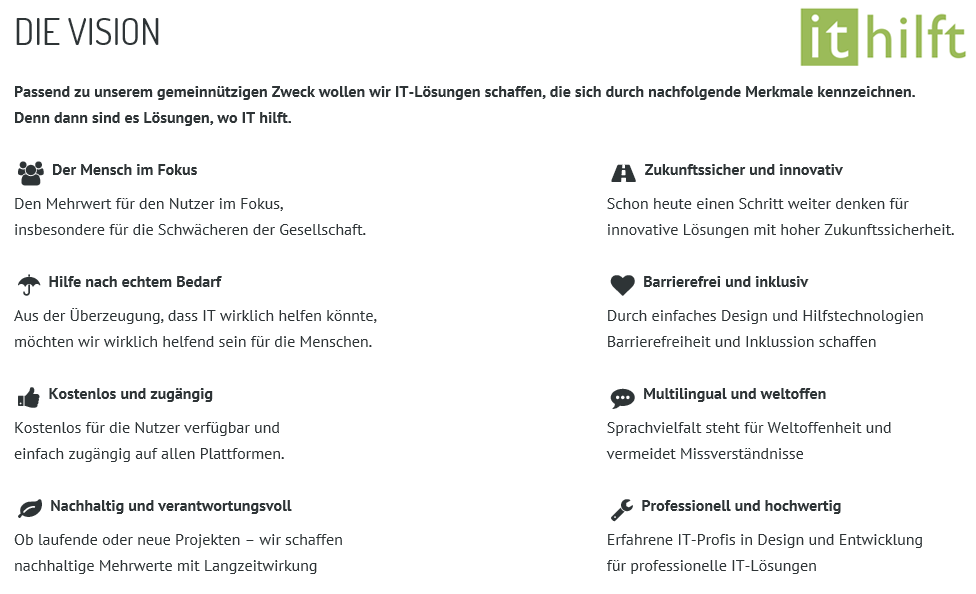Screen dimensions: 976x594
Task: Click the green 'it' logo square
Action: (x=830, y=37)
